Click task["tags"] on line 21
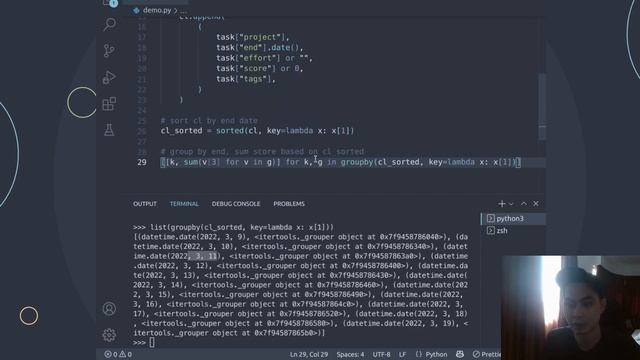 tap(246, 79)
